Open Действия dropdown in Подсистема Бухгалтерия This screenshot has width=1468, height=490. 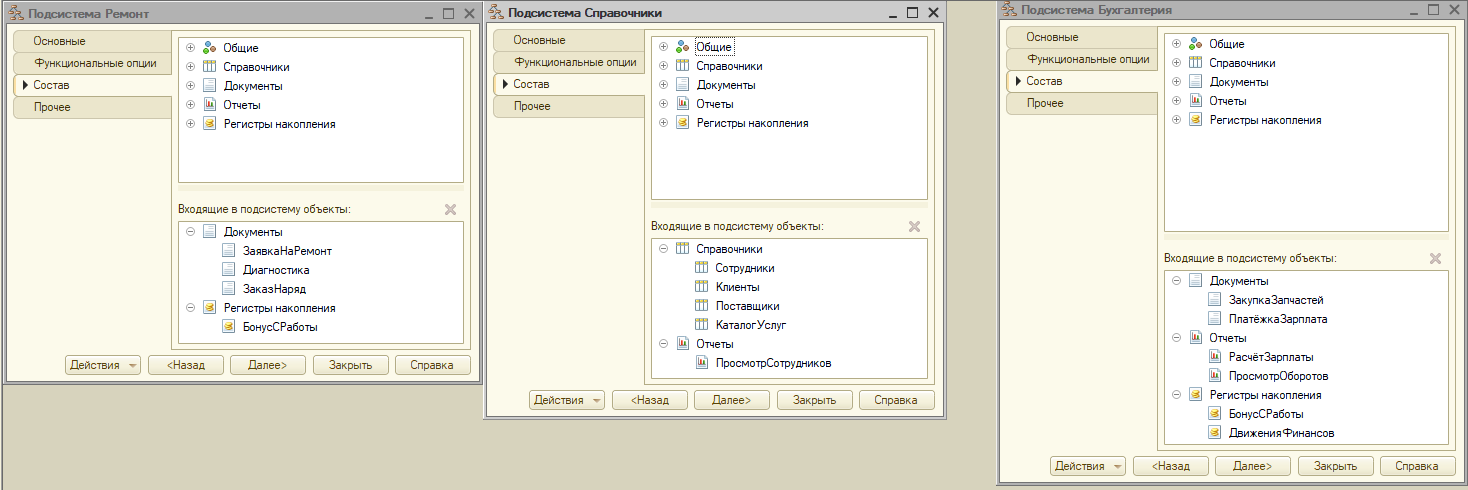1088,466
